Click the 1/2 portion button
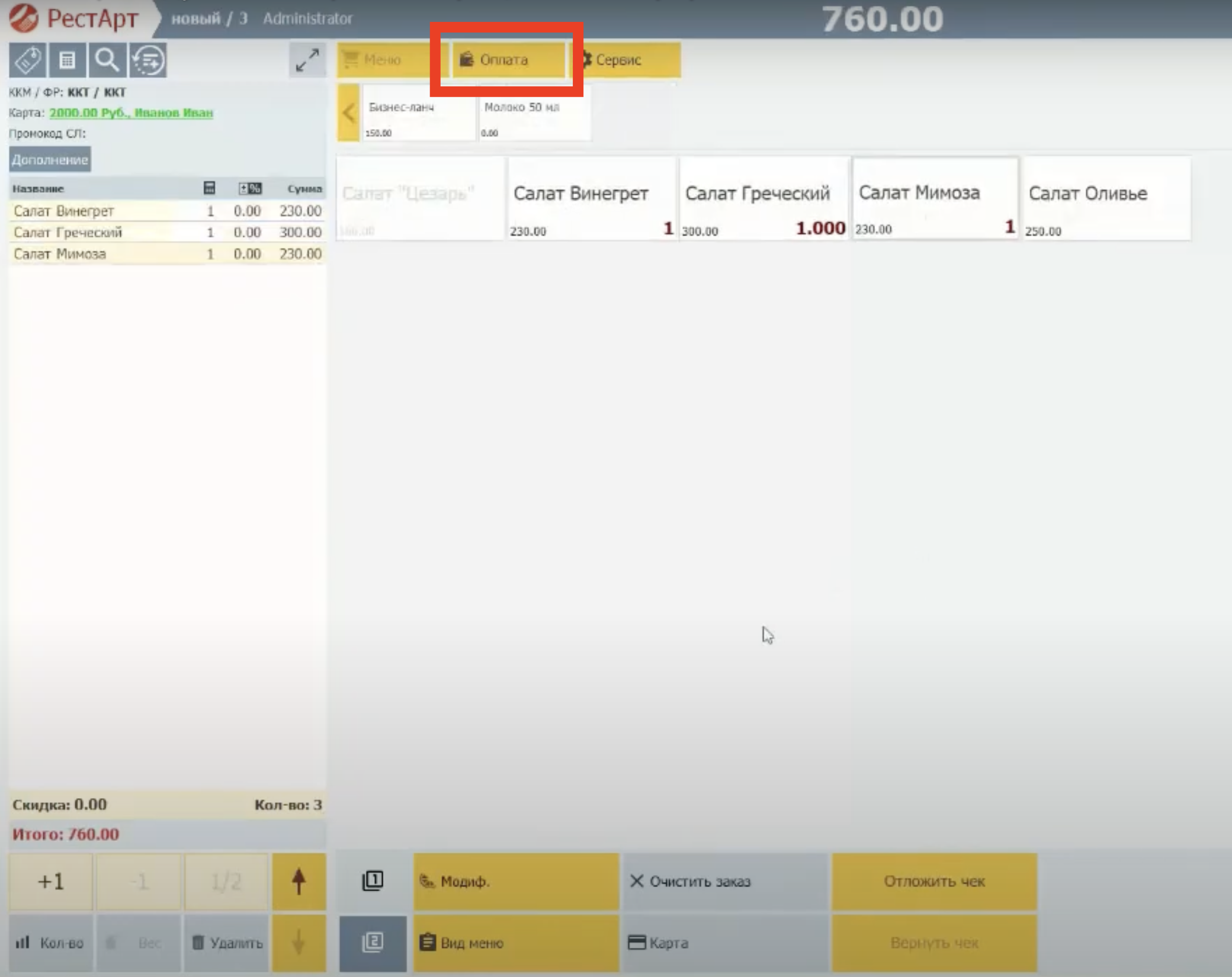 226,882
